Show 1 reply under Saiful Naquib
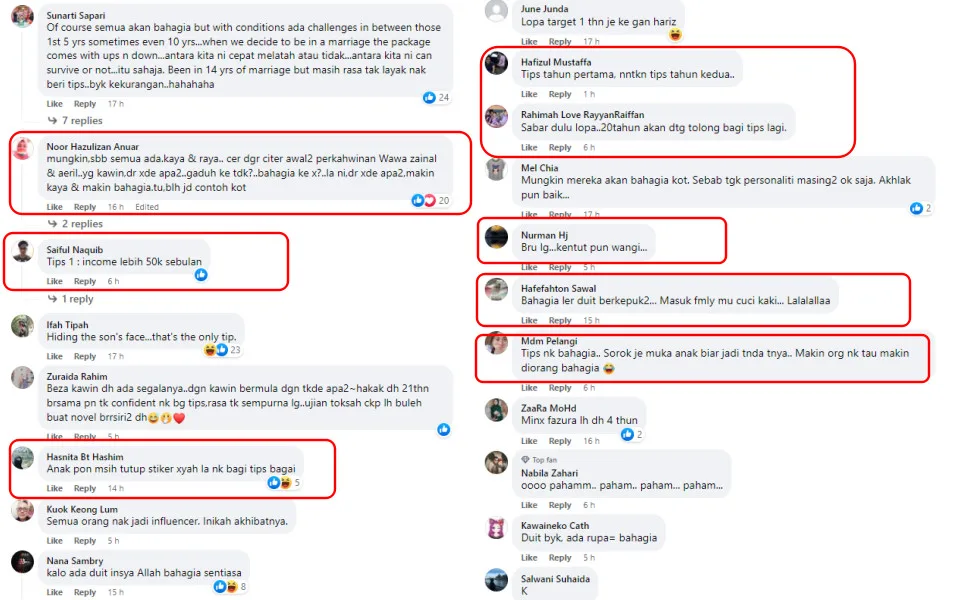This screenshot has height=600, width=960. point(77,299)
